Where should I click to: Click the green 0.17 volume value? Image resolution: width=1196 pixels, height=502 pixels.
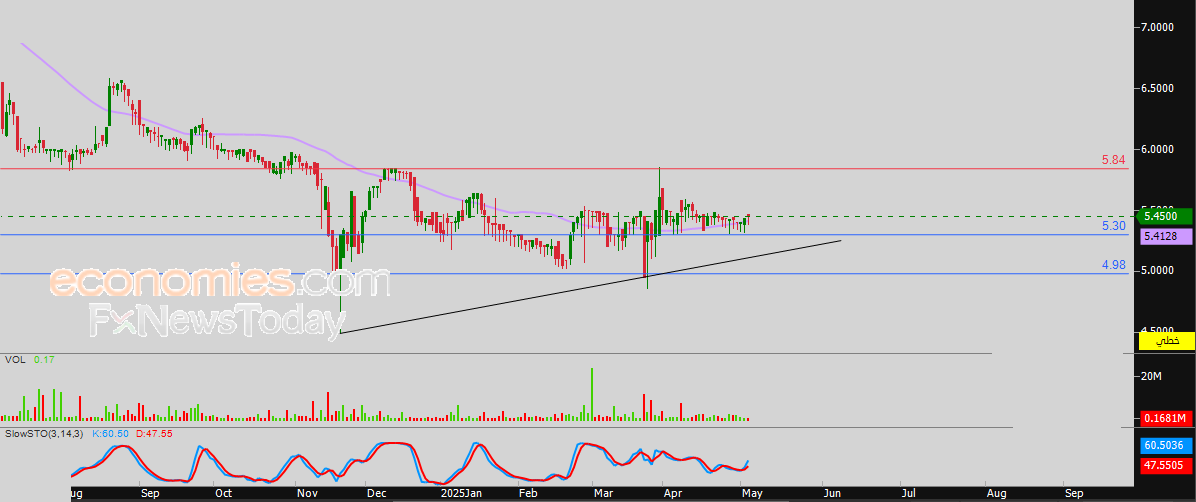(44, 359)
